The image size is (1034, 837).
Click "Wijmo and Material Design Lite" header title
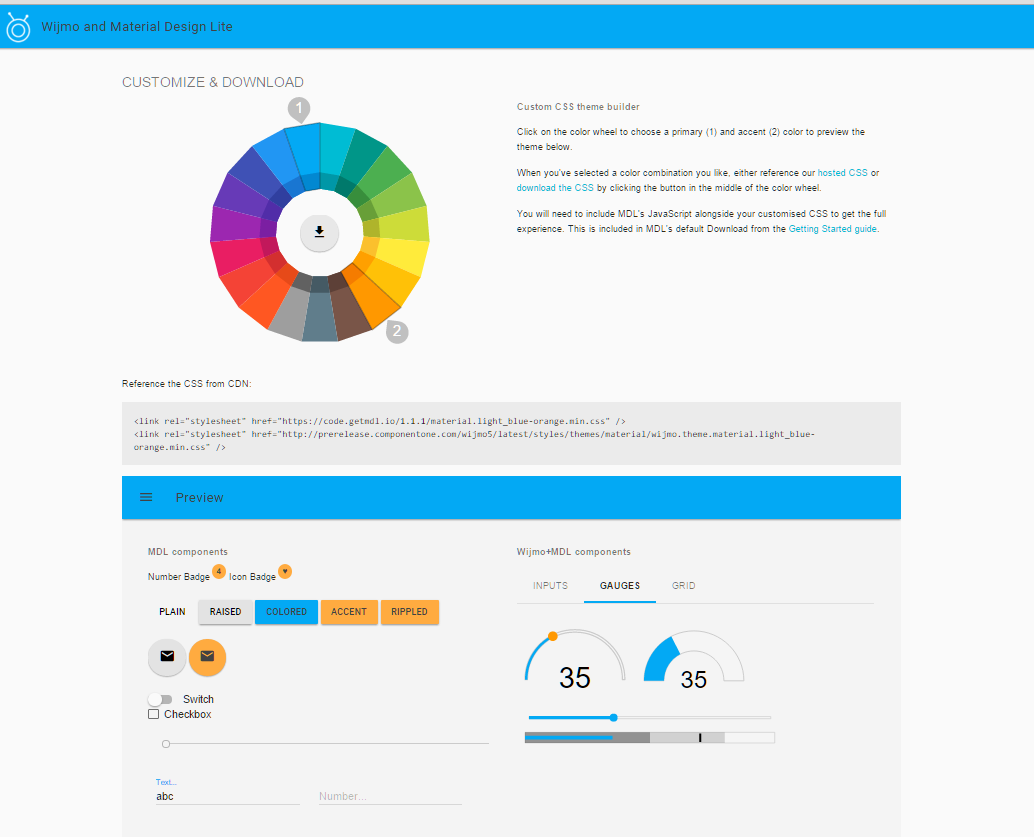point(137,26)
